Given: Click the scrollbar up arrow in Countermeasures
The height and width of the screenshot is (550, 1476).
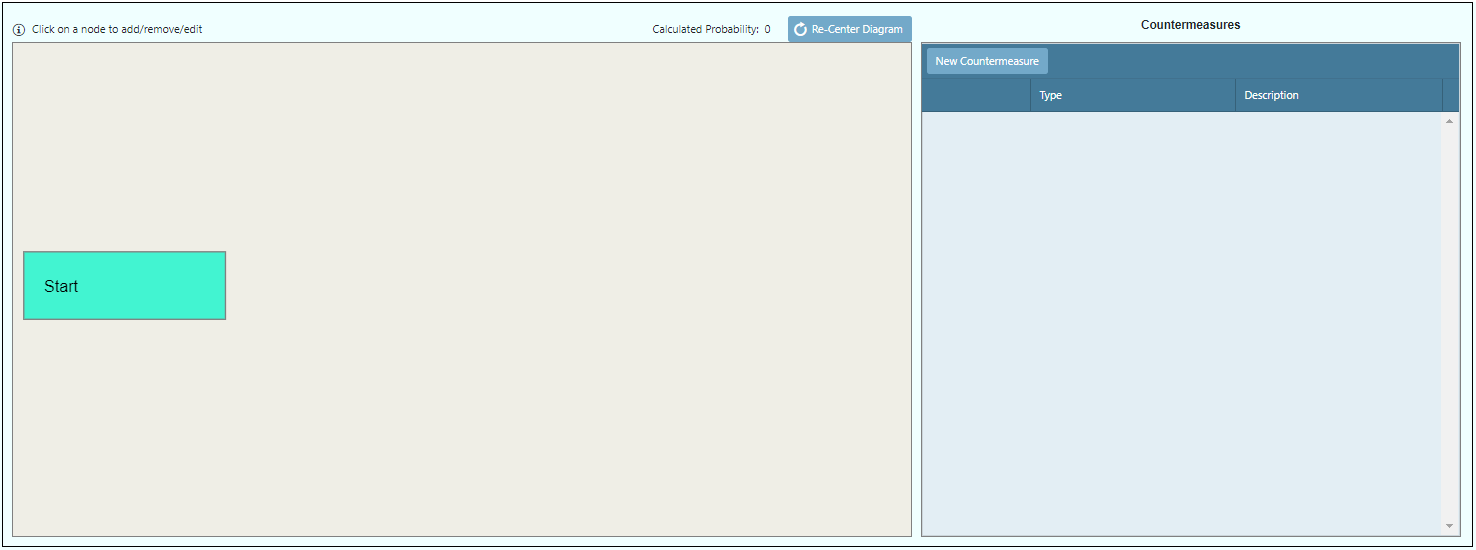Looking at the screenshot, I should (x=1450, y=121).
